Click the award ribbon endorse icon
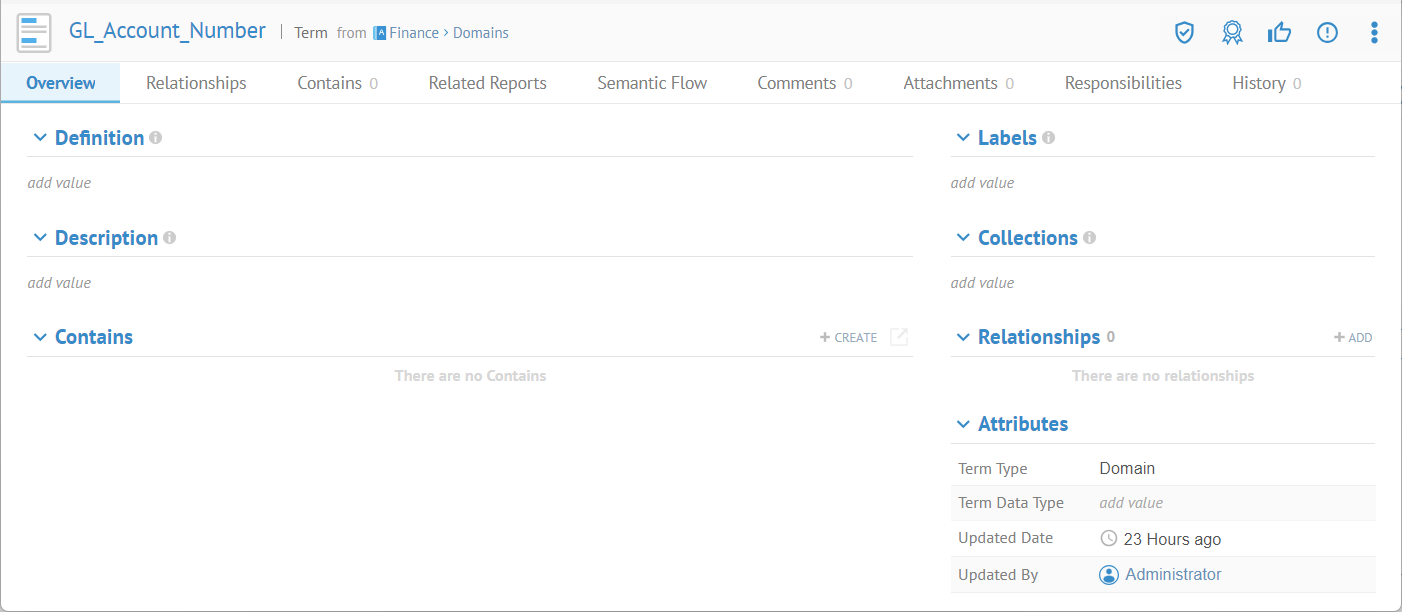1402x612 pixels. 1232,33
